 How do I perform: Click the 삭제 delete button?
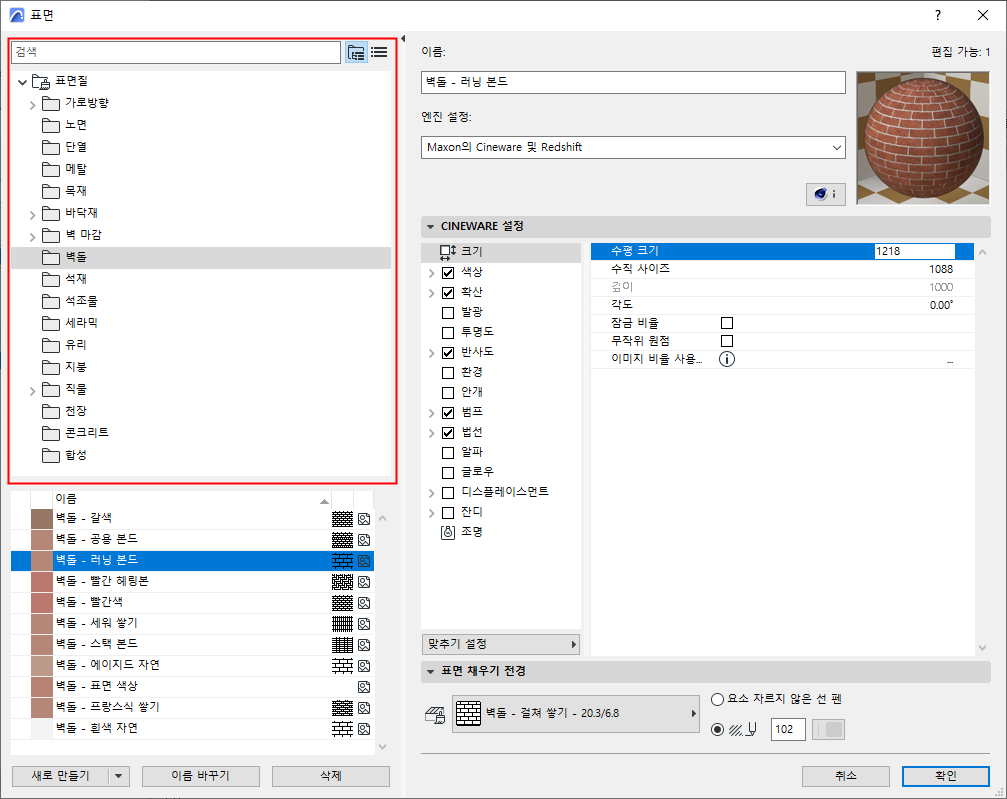pyautogui.click(x=331, y=776)
